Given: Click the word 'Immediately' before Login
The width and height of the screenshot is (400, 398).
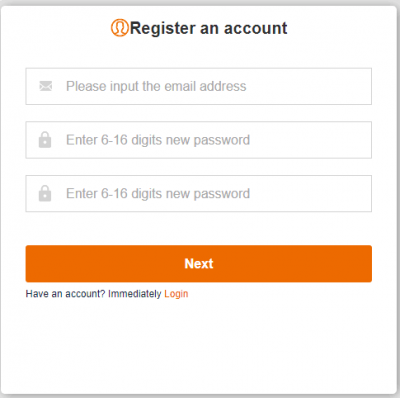Looking at the screenshot, I should (x=135, y=294).
